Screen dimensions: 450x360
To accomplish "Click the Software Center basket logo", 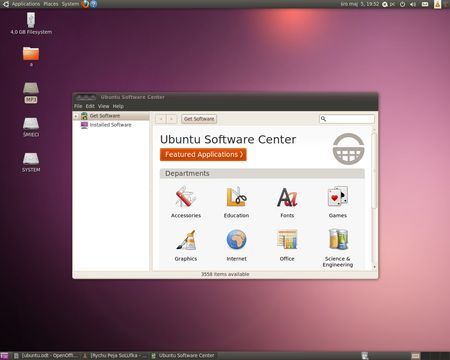I will 348,149.
